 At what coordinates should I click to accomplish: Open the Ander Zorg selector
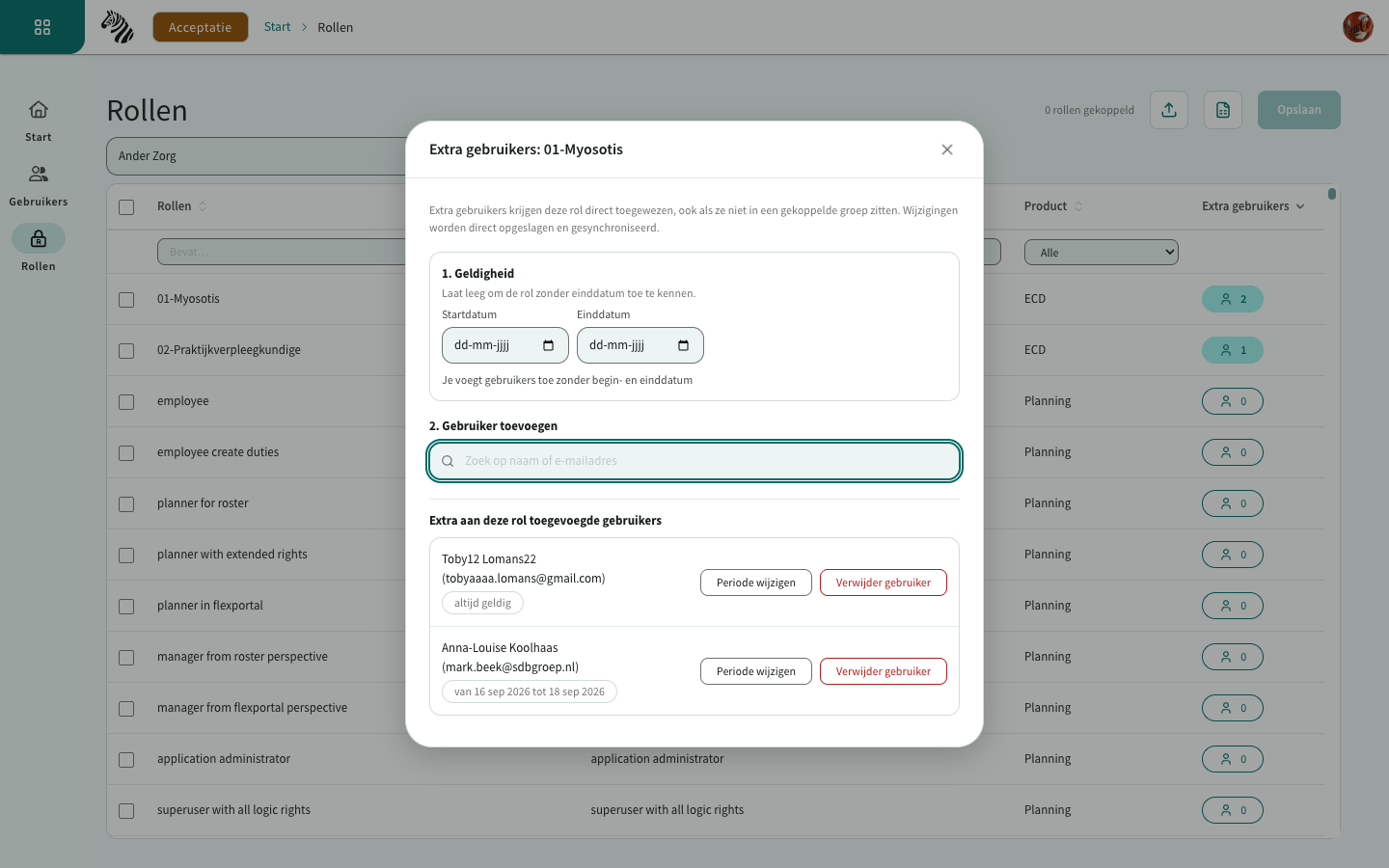pyautogui.click(x=257, y=156)
